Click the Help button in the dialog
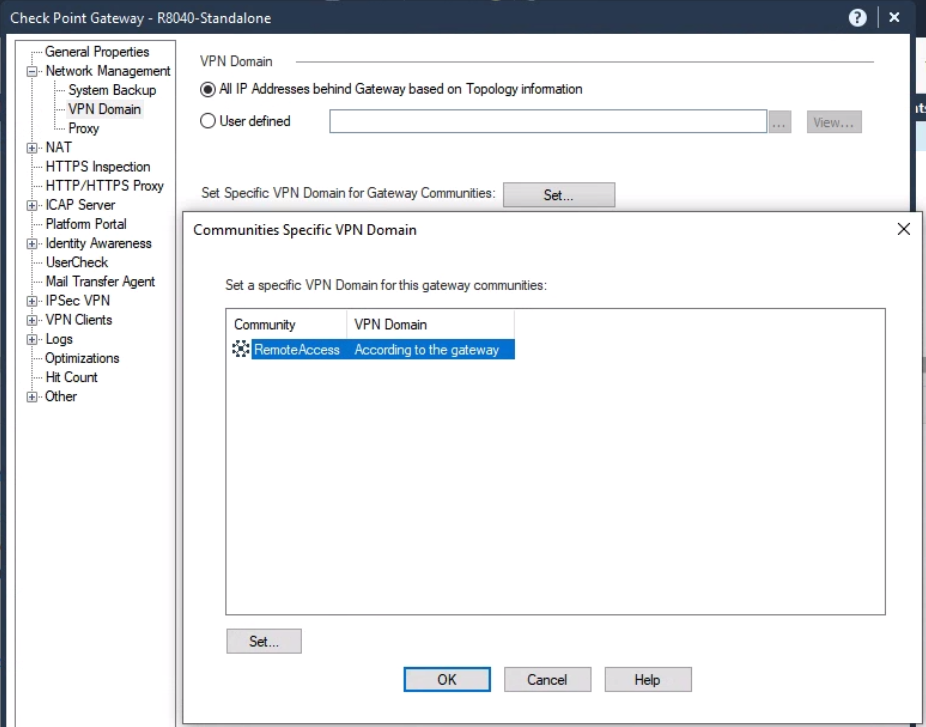The width and height of the screenshot is (926, 727). coord(647,679)
